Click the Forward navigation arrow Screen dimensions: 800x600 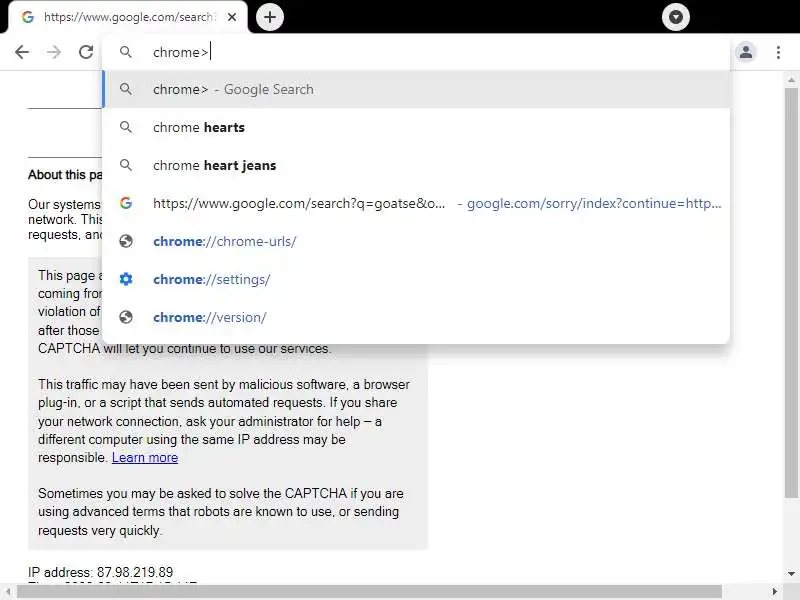click(54, 52)
